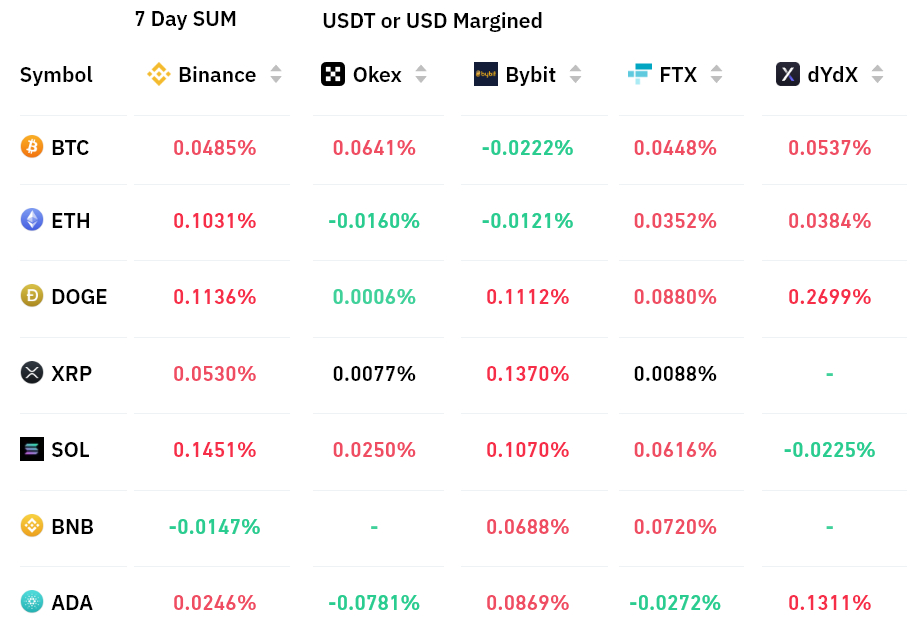Click the Bybit exchange logo icon

click(486, 74)
